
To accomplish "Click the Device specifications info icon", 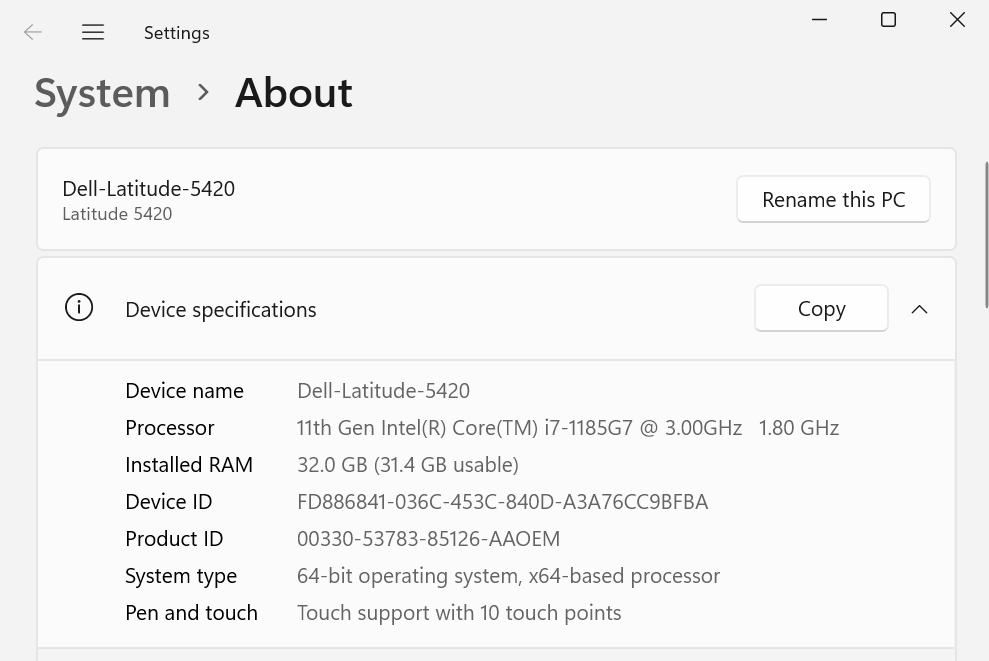I will pyautogui.click(x=79, y=308).
